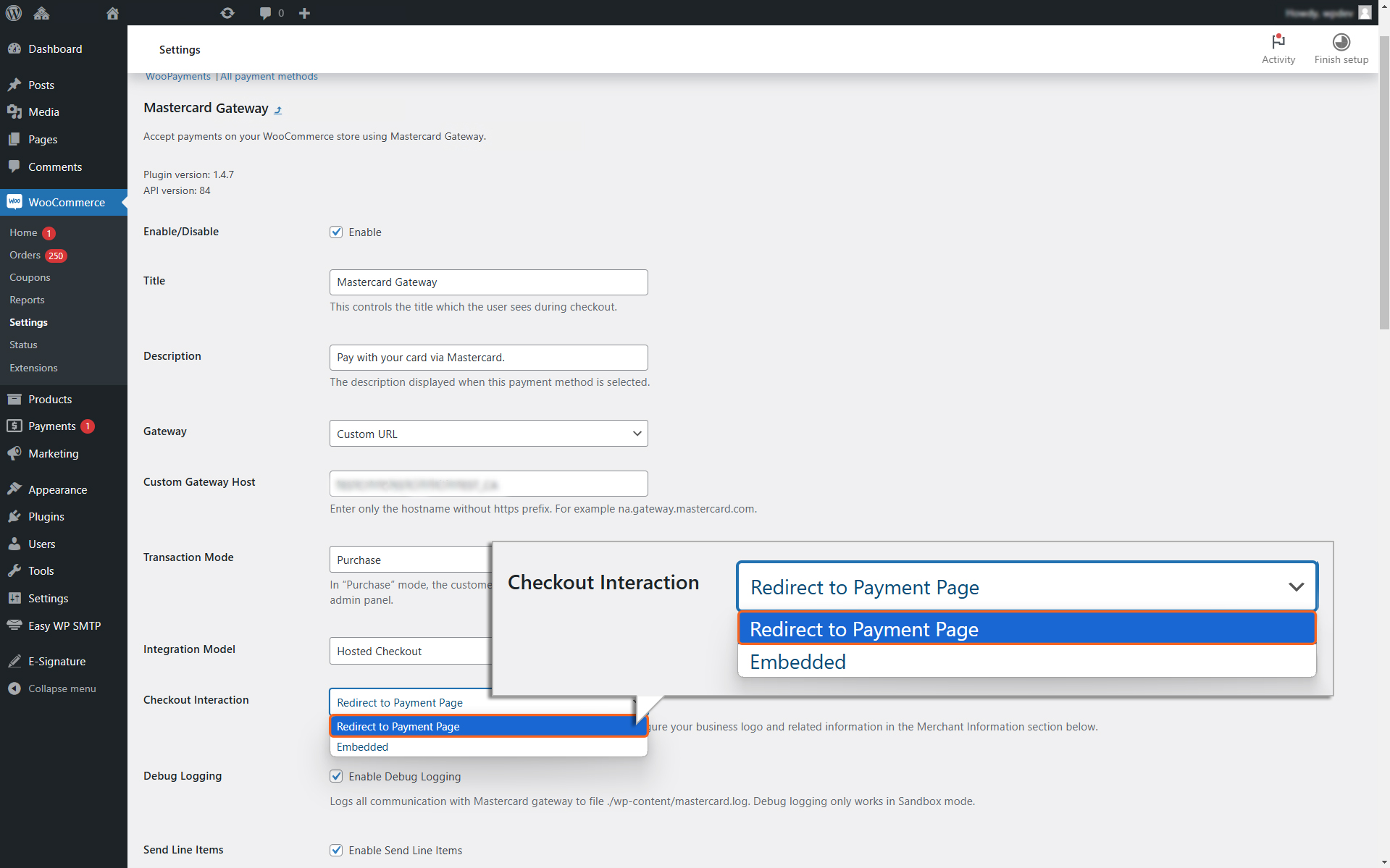1390x868 pixels.
Task: Uncheck Enable Debug Logging
Action: (x=336, y=776)
